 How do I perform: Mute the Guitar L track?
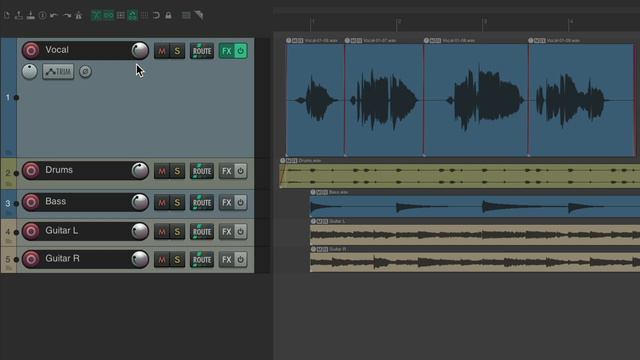pyautogui.click(x=162, y=231)
